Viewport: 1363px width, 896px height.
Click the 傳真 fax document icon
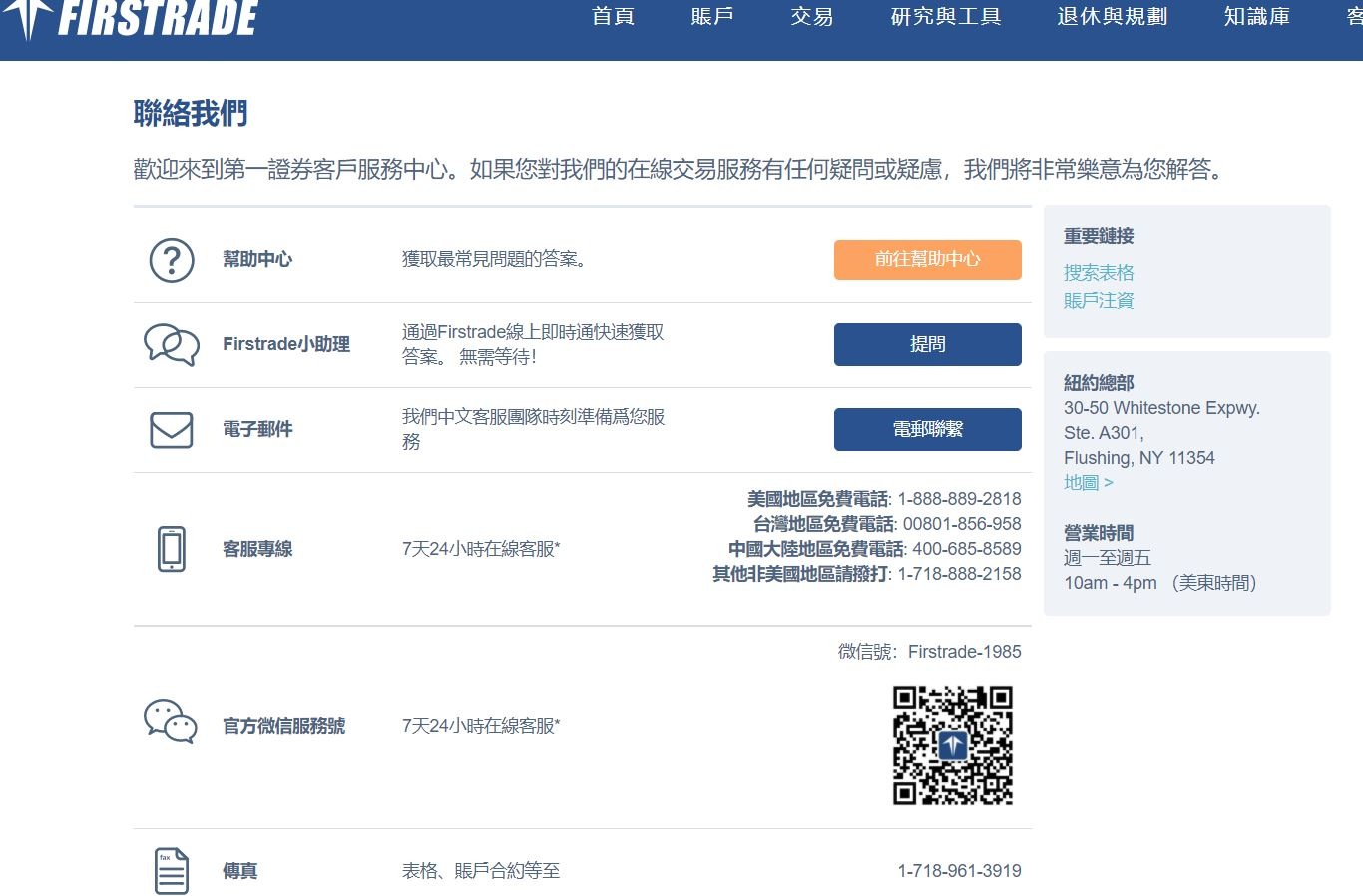click(x=172, y=871)
